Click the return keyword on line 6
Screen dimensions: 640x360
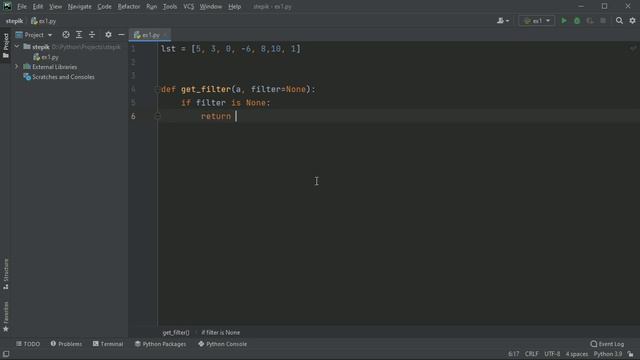(x=216, y=116)
